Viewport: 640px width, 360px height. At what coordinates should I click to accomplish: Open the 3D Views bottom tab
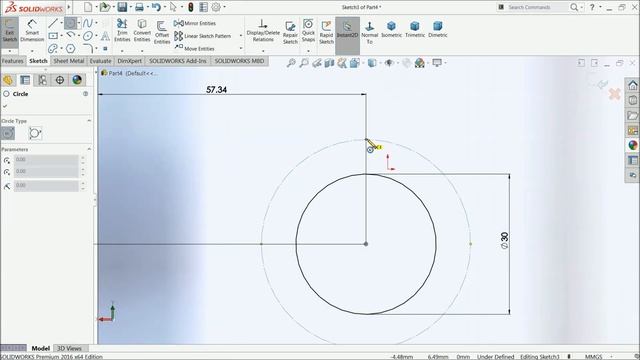pos(69,348)
